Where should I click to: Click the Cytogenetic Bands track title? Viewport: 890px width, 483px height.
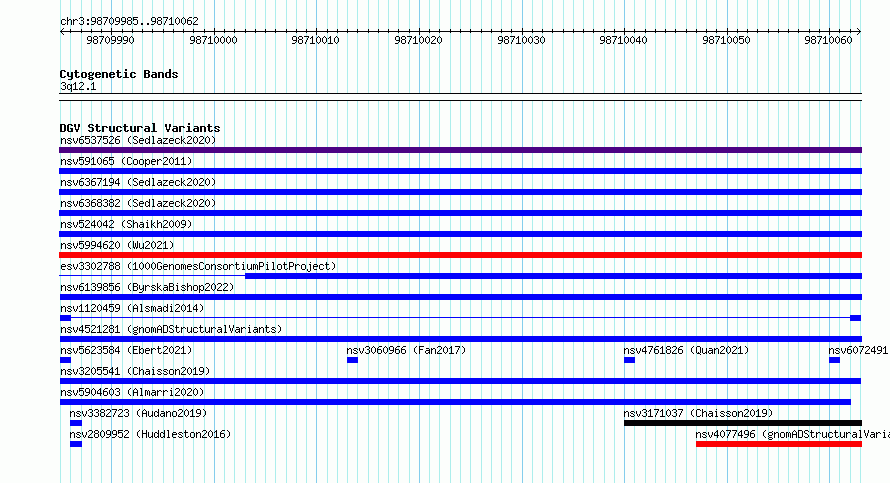tap(119, 74)
